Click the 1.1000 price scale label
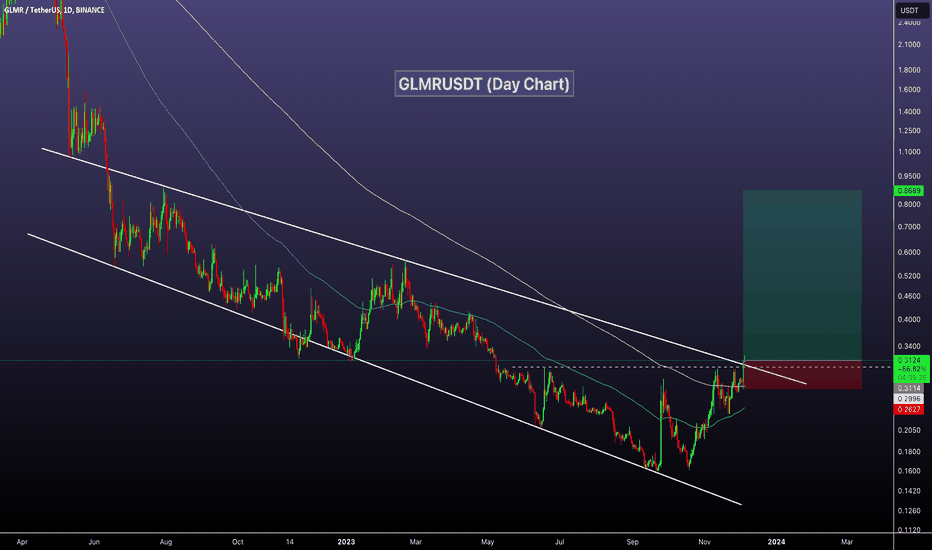The image size is (932, 550). [909, 152]
